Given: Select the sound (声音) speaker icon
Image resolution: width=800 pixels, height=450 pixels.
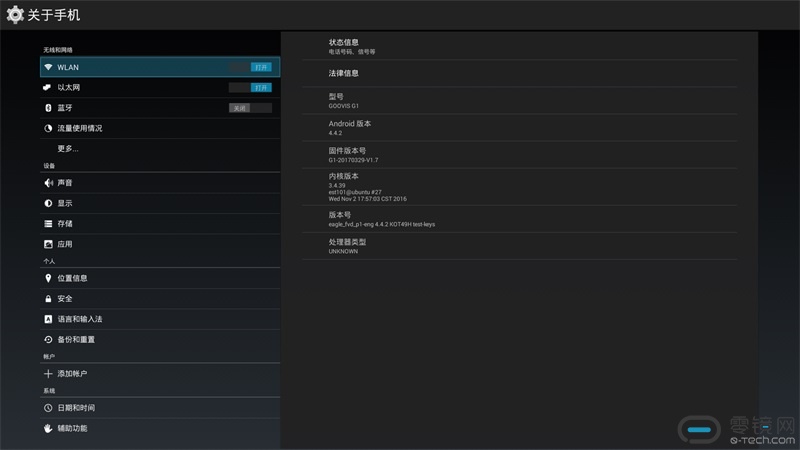Looking at the screenshot, I should [x=48, y=183].
